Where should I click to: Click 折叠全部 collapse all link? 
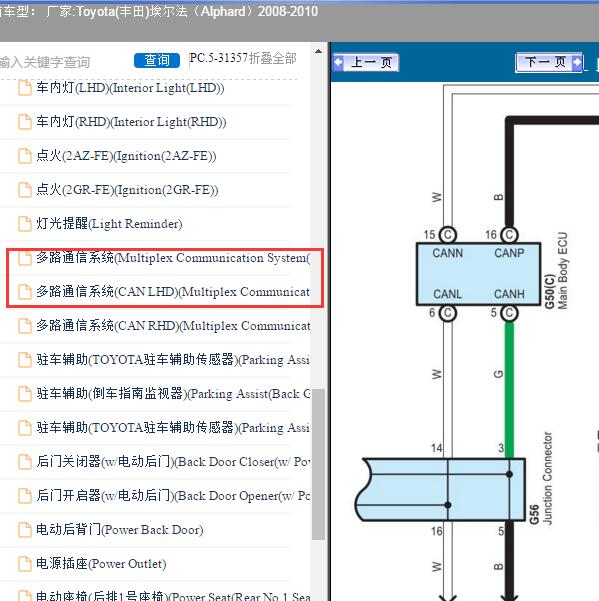point(272,58)
